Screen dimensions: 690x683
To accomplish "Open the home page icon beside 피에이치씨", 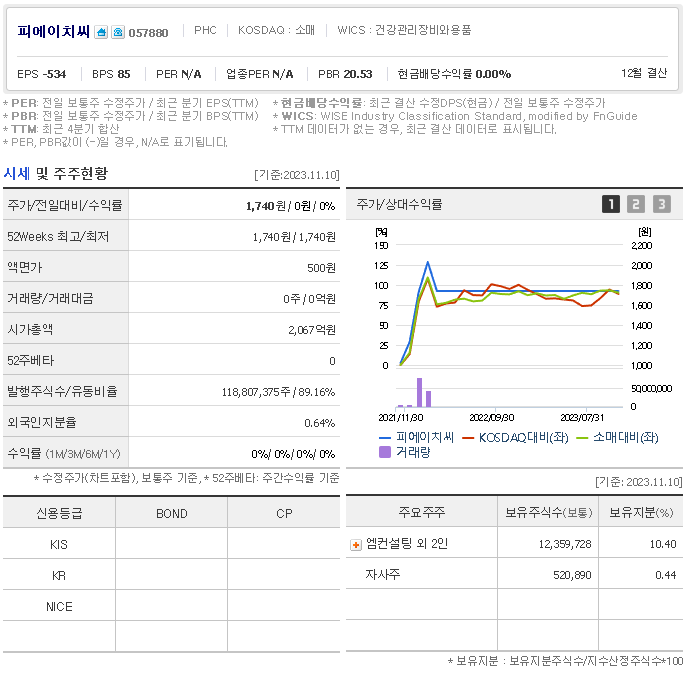I will tap(101, 32).
